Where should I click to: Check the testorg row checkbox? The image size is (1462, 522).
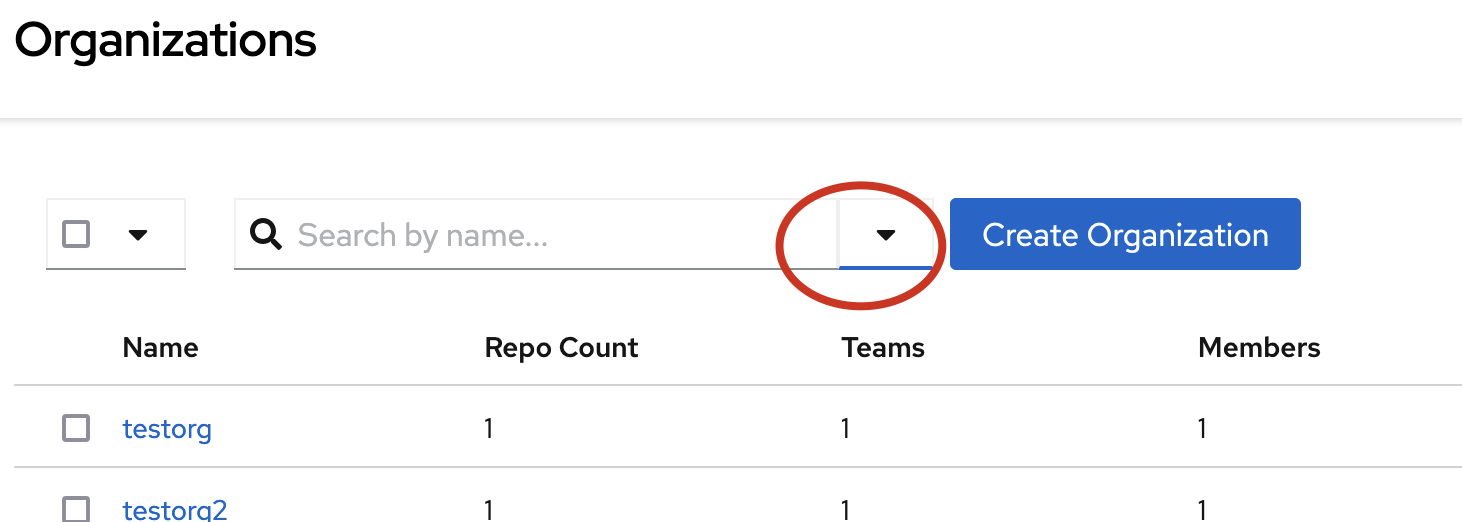point(76,429)
